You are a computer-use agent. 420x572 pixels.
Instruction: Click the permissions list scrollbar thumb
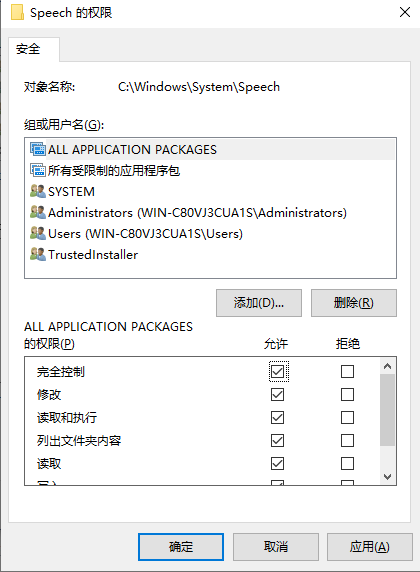click(388, 410)
